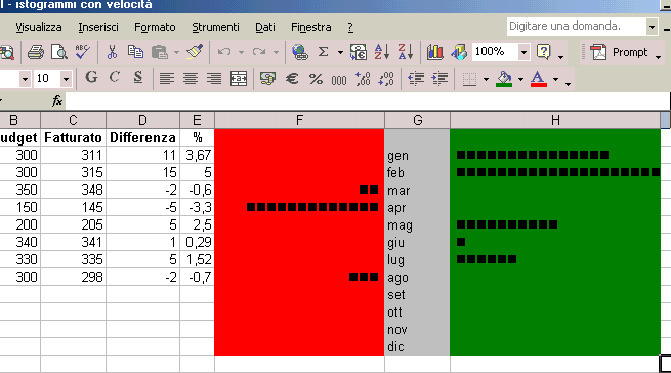Viewport: 671px width, 373px height.
Task: Merge and center cells
Action: 238,79
